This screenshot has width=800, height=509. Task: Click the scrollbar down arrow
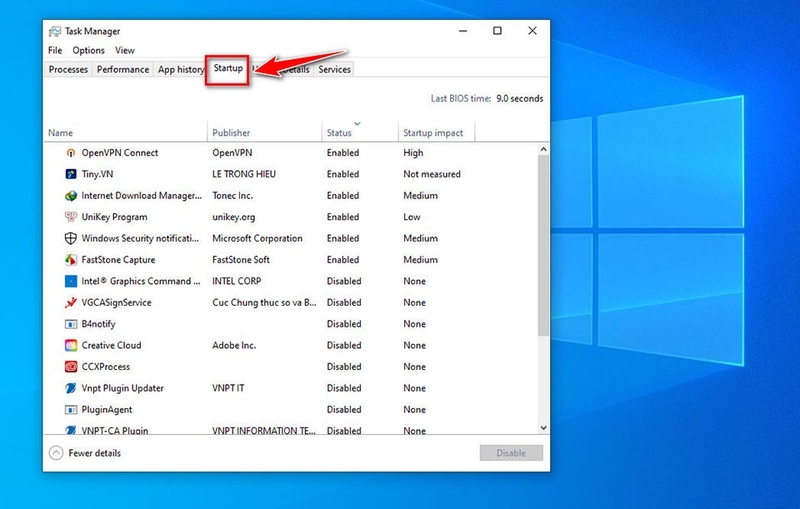click(543, 428)
